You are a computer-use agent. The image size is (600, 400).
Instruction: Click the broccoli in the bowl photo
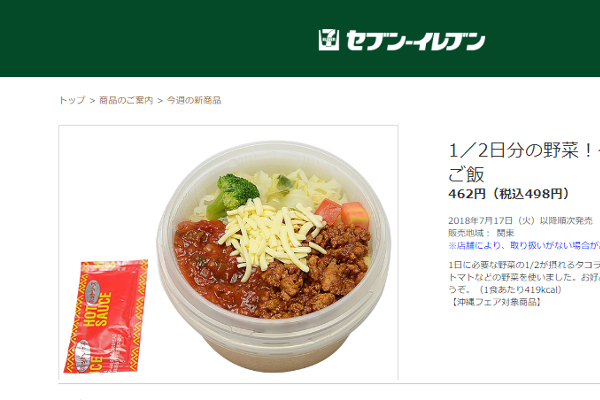click(x=233, y=195)
